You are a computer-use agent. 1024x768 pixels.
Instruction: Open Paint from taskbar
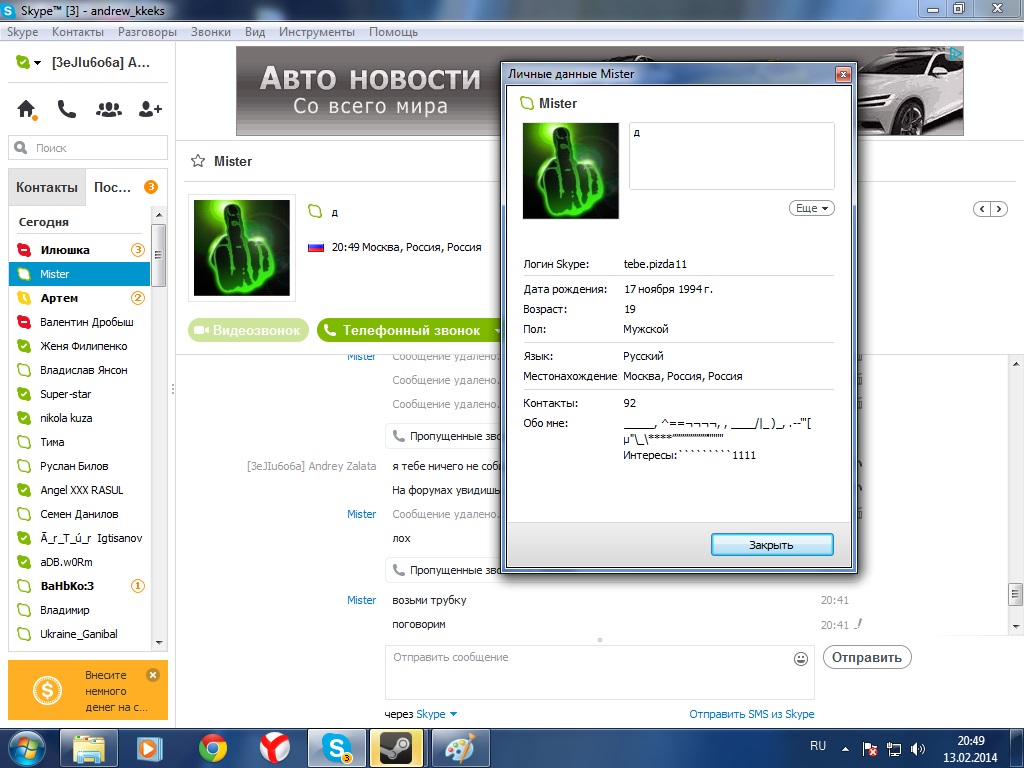pos(459,748)
